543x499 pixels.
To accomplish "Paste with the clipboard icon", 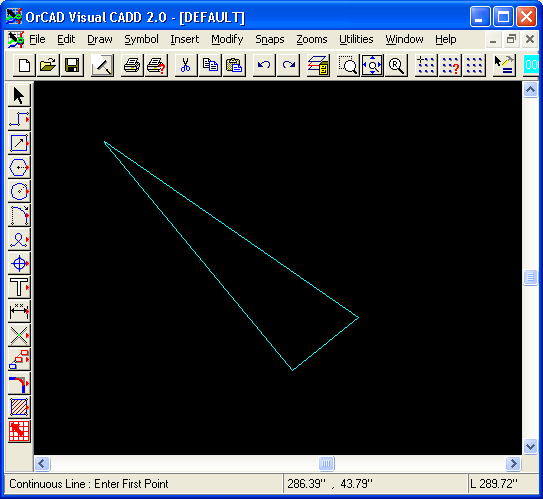I will [234, 65].
